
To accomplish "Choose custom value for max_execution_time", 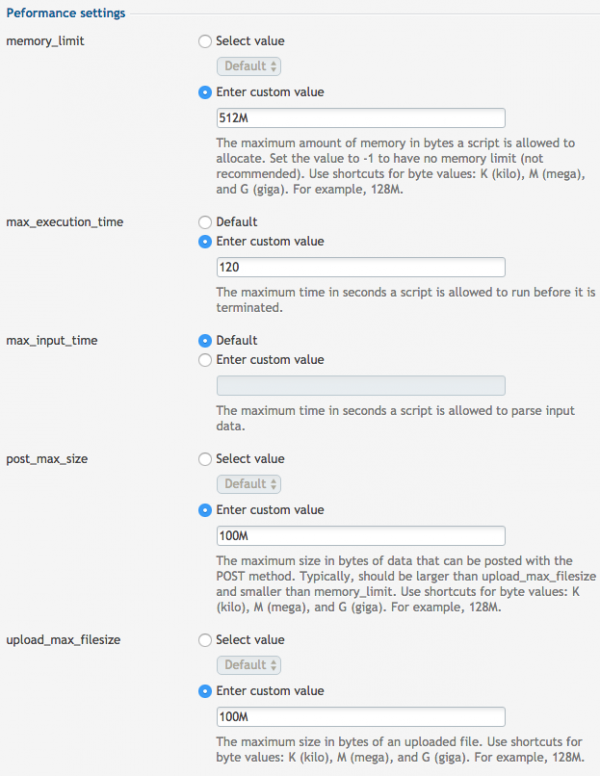I will (205, 242).
